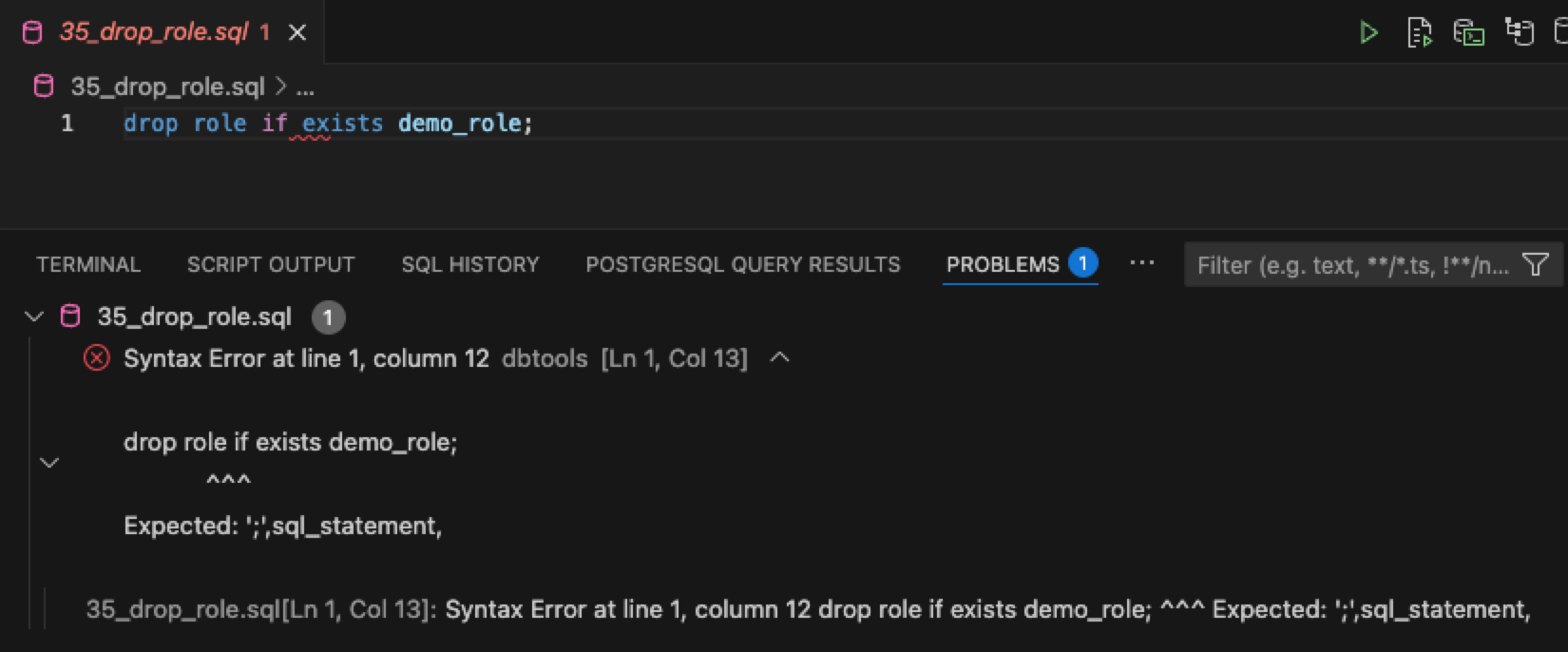Open the panel's more tabs ellipsis
The width and height of the screenshot is (1568, 652).
1141,263
